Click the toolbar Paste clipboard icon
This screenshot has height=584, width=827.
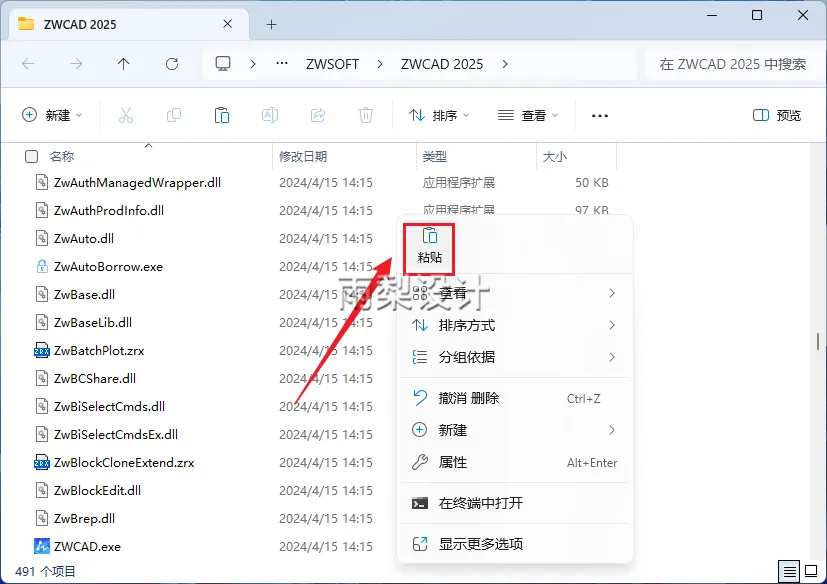click(x=222, y=115)
